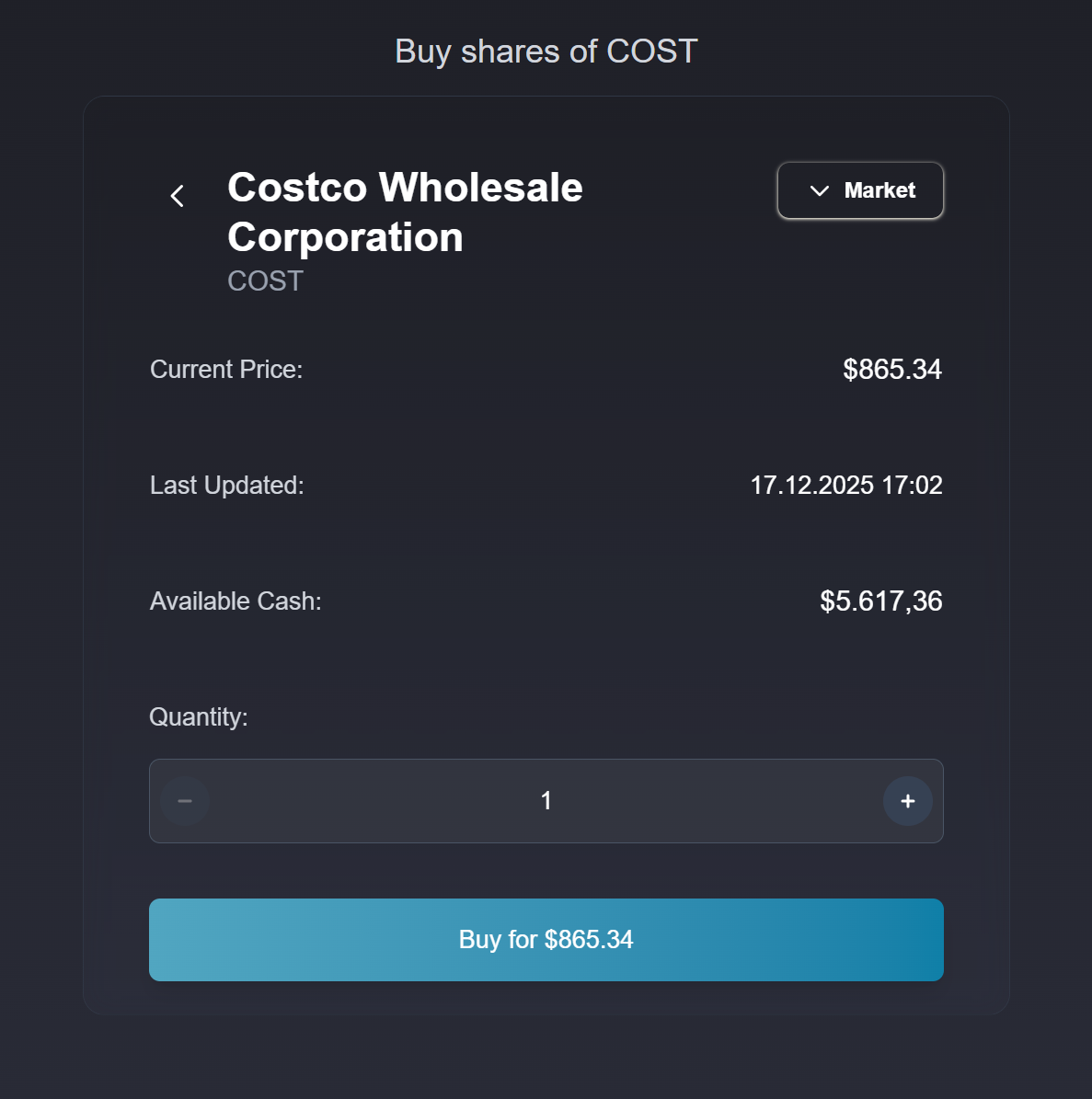The width and height of the screenshot is (1092, 1099).
Task: Open the Market order type dropdown
Action: click(x=860, y=191)
